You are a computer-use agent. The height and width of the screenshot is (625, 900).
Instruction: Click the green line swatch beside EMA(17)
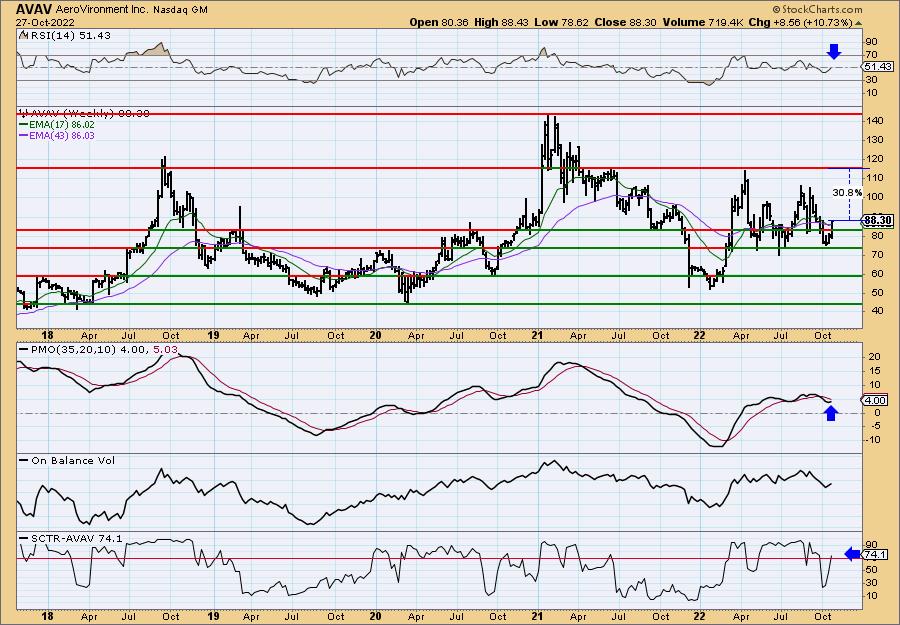point(23,125)
